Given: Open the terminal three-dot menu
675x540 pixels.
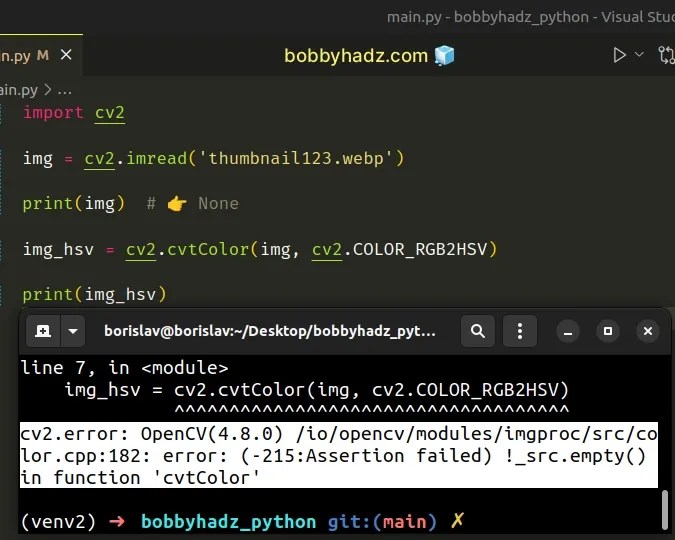Looking at the screenshot, I should 520,331.
